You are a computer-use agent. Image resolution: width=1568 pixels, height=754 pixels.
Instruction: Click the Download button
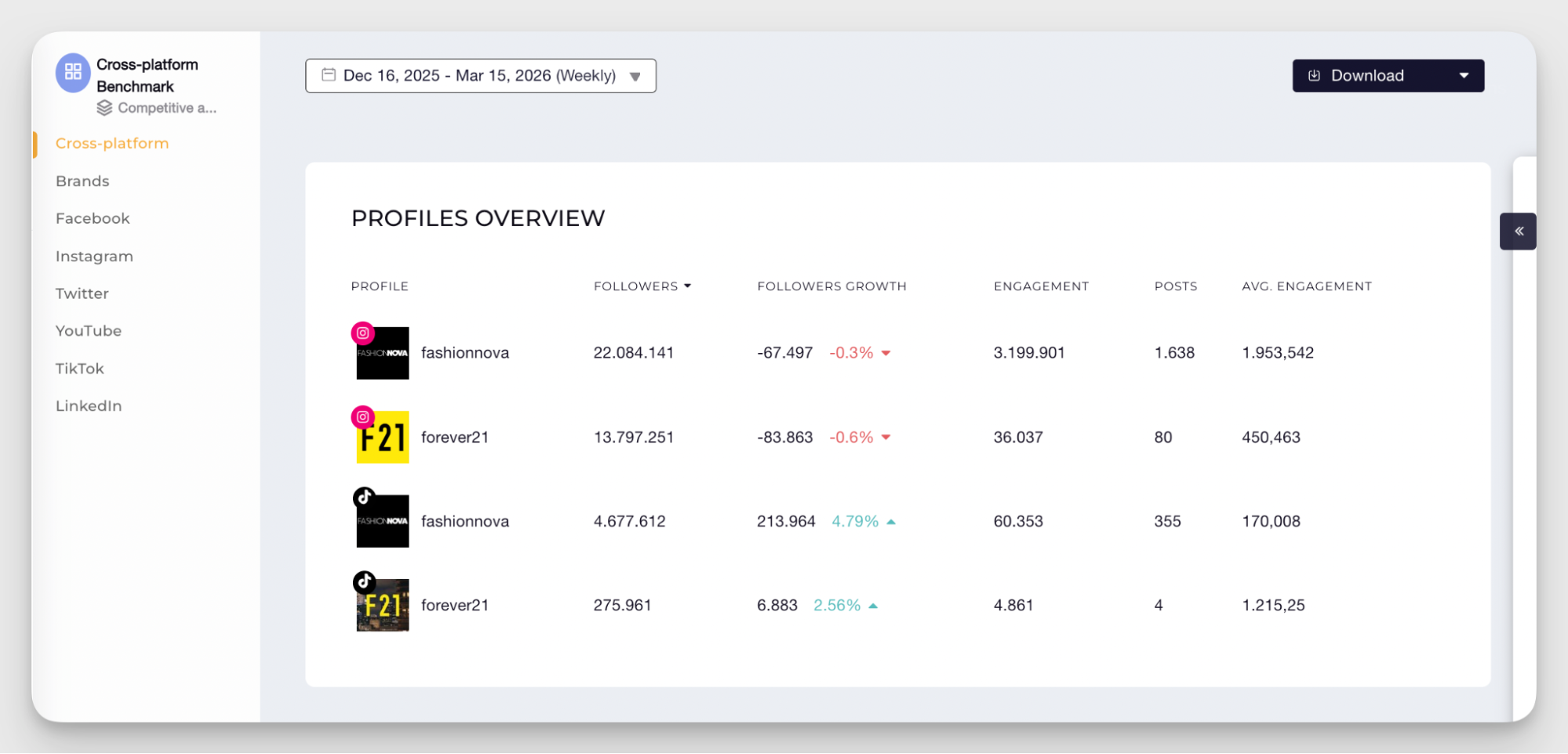coord(1368,75)
